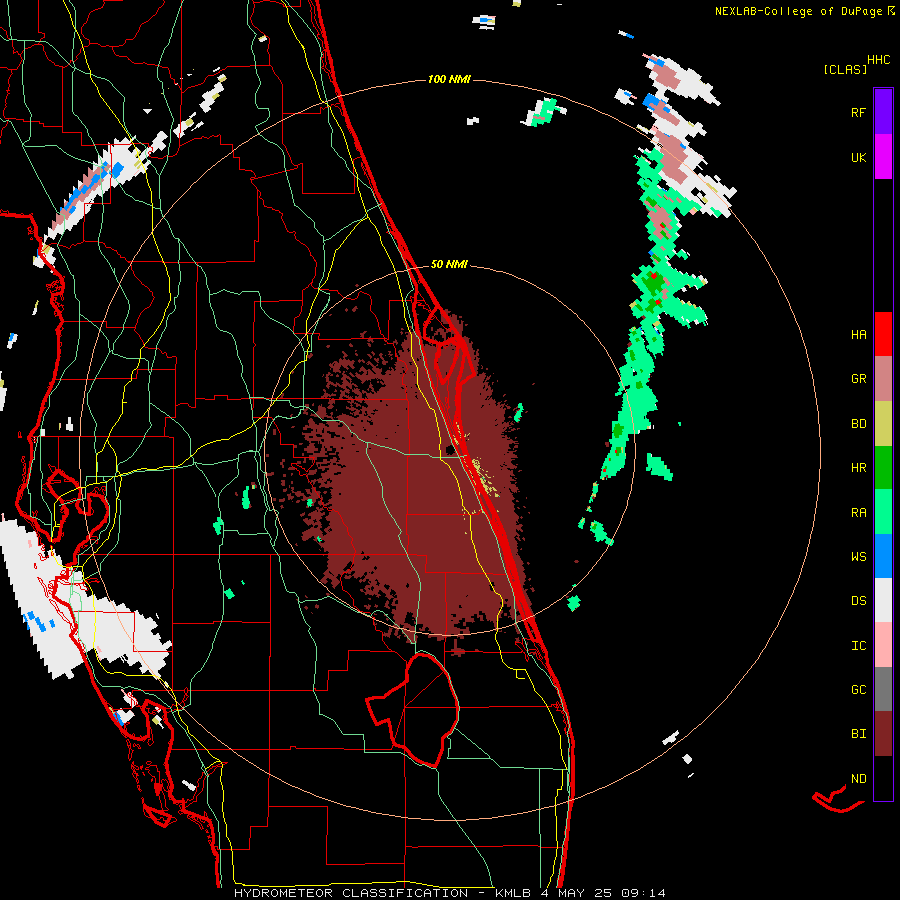
Task: Click the 100 NMI range ring label
Action: coord(449,79)
